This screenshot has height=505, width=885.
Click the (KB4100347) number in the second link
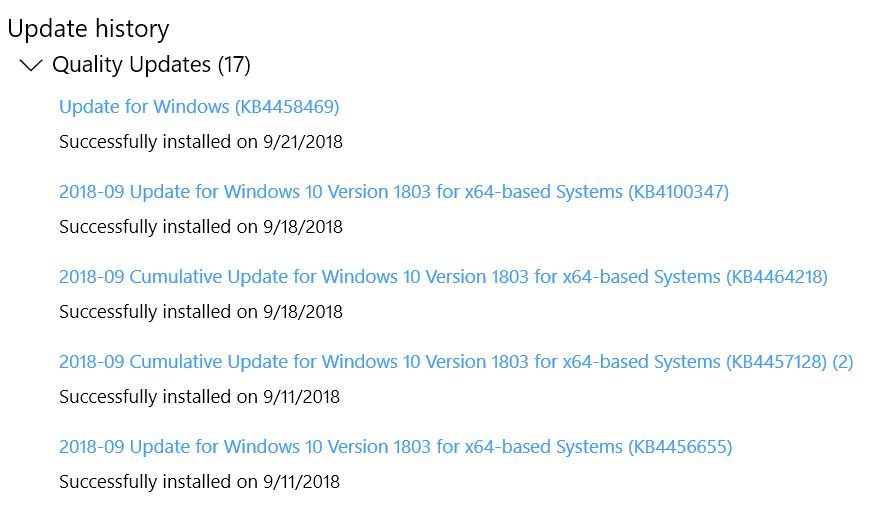click(x=676, y=192)
